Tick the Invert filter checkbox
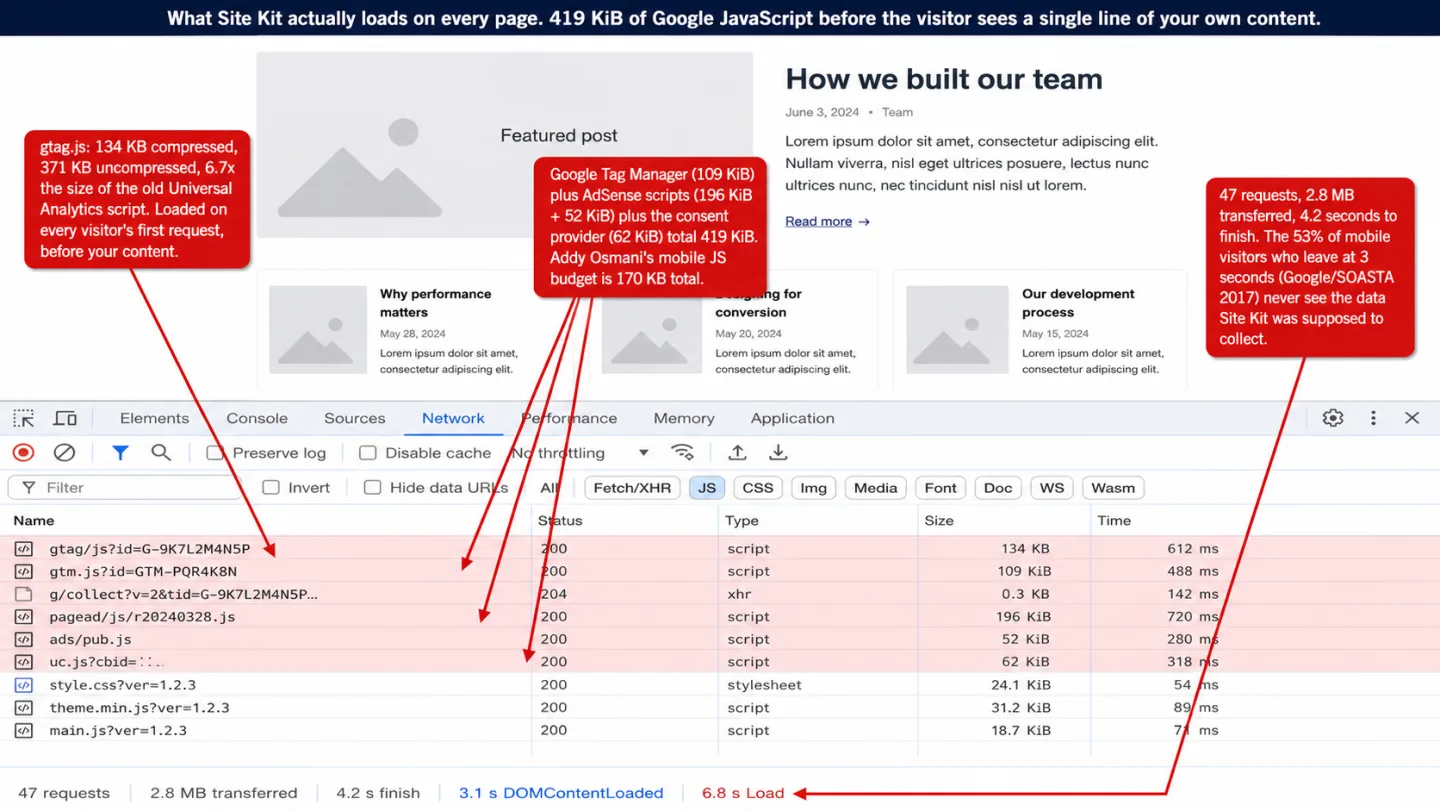 point(271,488)
